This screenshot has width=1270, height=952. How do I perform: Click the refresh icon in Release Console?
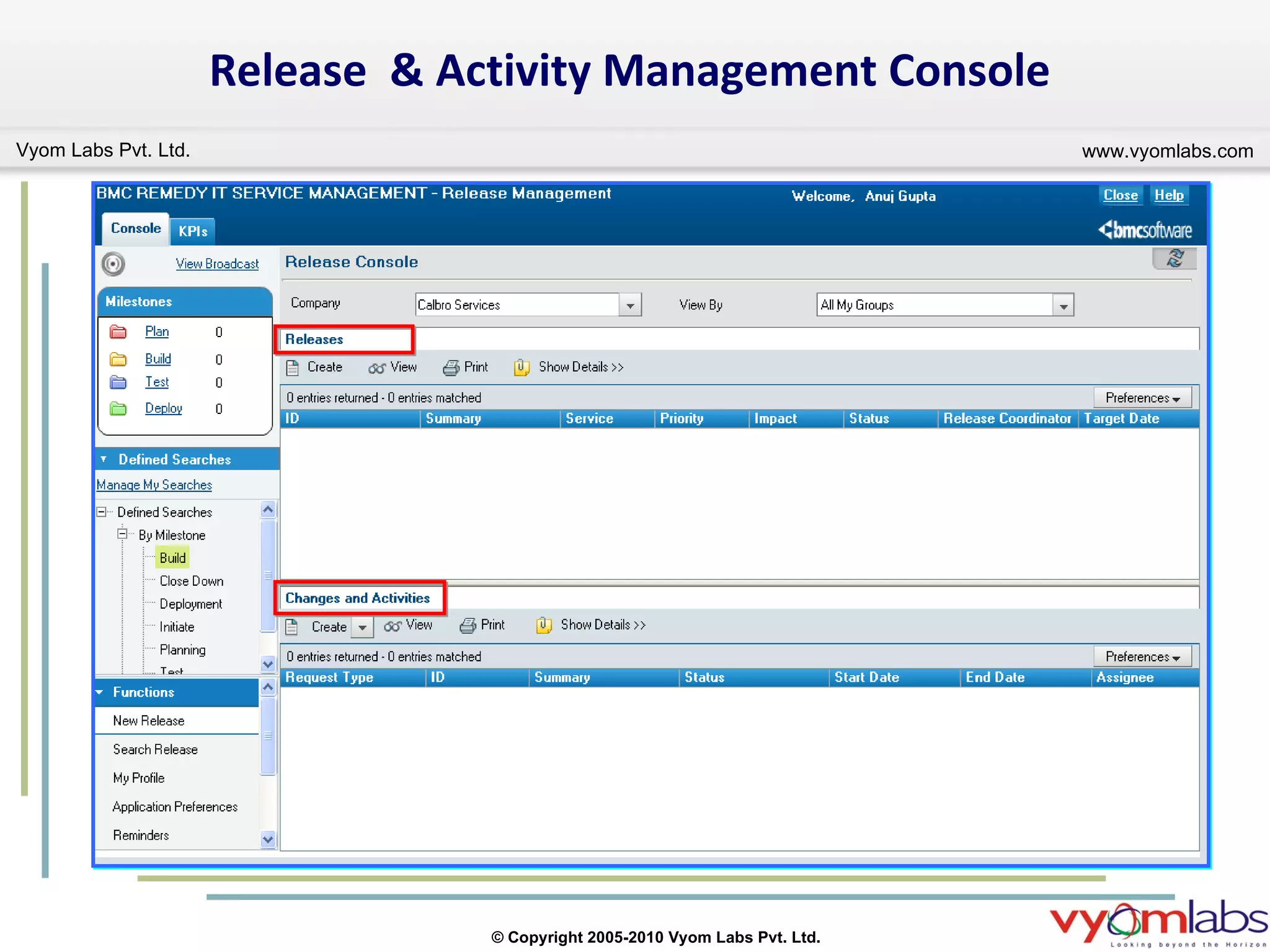(x=1175, y=258)
